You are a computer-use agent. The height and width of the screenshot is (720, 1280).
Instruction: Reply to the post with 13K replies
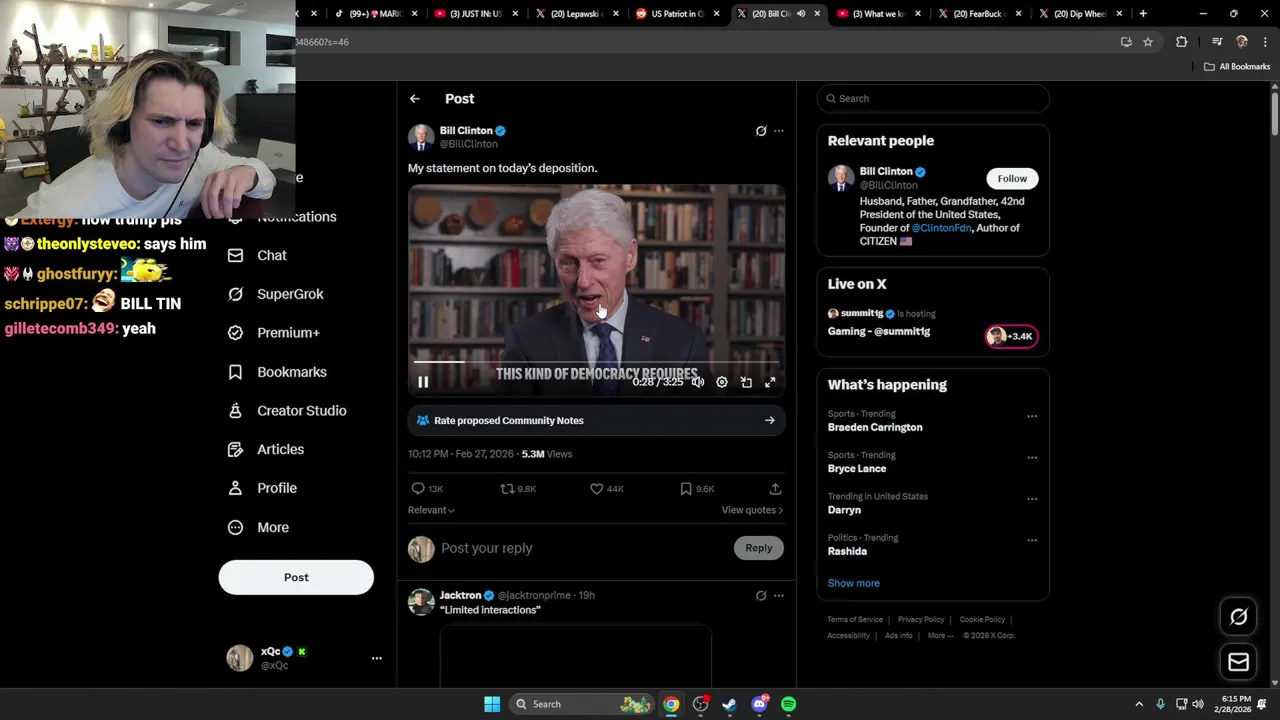pos(427,489)
